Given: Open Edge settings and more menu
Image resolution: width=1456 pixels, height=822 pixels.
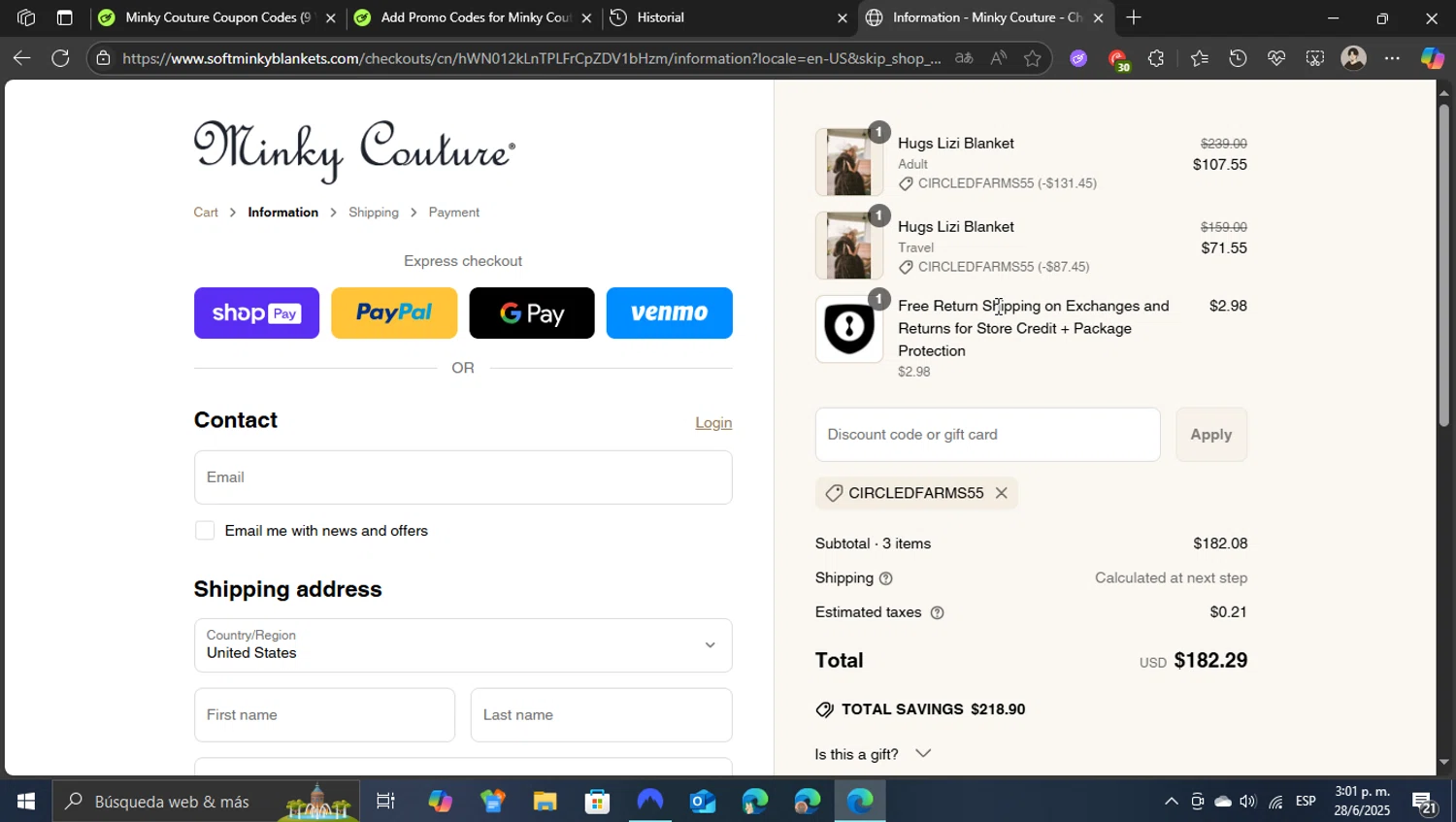Looking at the screenshot, I should point(1392,58).
